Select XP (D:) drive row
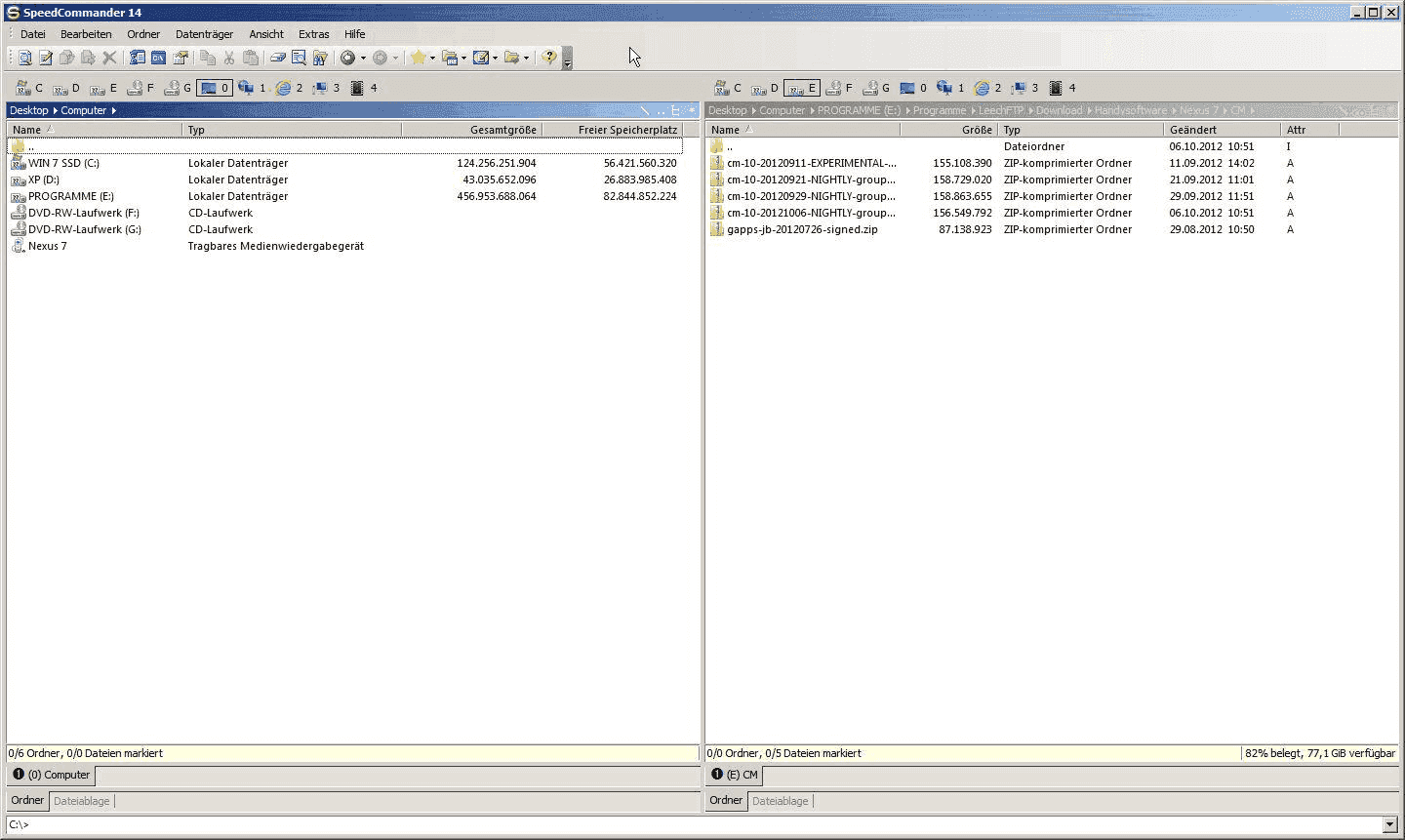 point(344,180)
